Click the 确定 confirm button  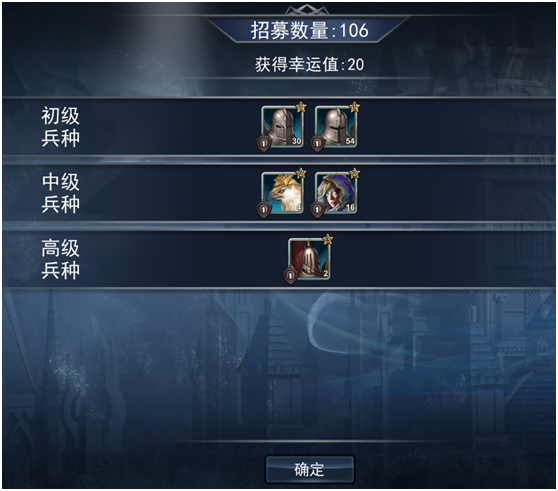point(310,469)
